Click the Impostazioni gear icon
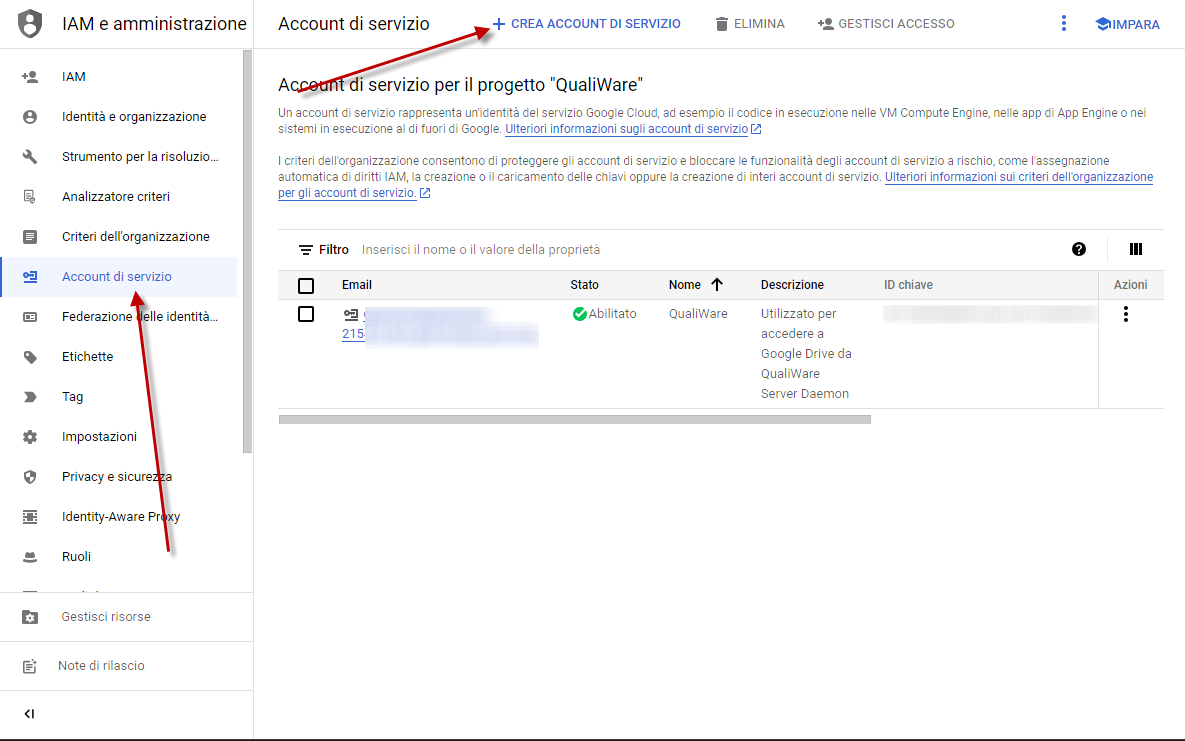 pos(30,437)
